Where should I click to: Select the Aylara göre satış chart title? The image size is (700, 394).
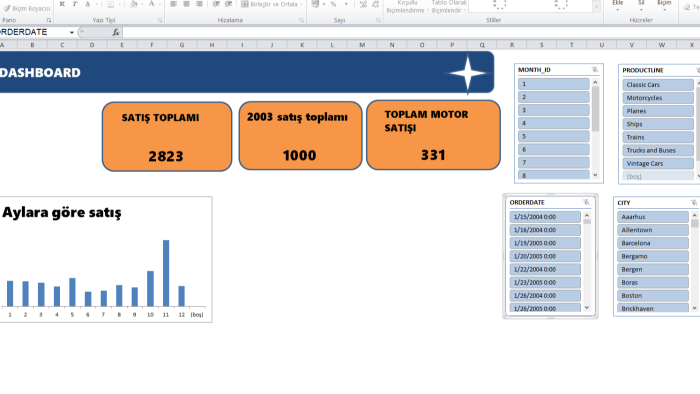(62, 212)
